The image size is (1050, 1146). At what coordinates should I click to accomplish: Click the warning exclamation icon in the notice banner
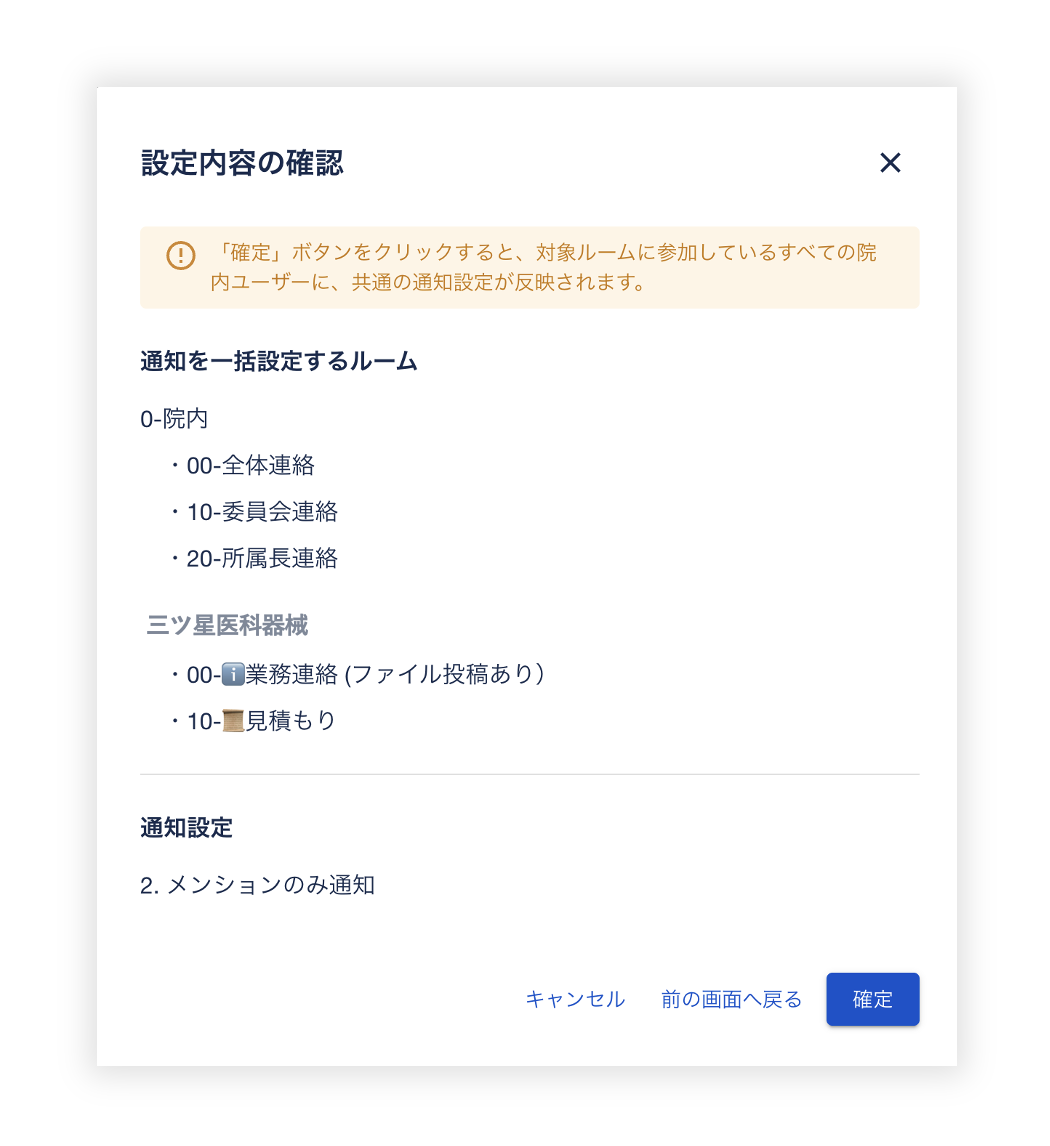[180, 256]
